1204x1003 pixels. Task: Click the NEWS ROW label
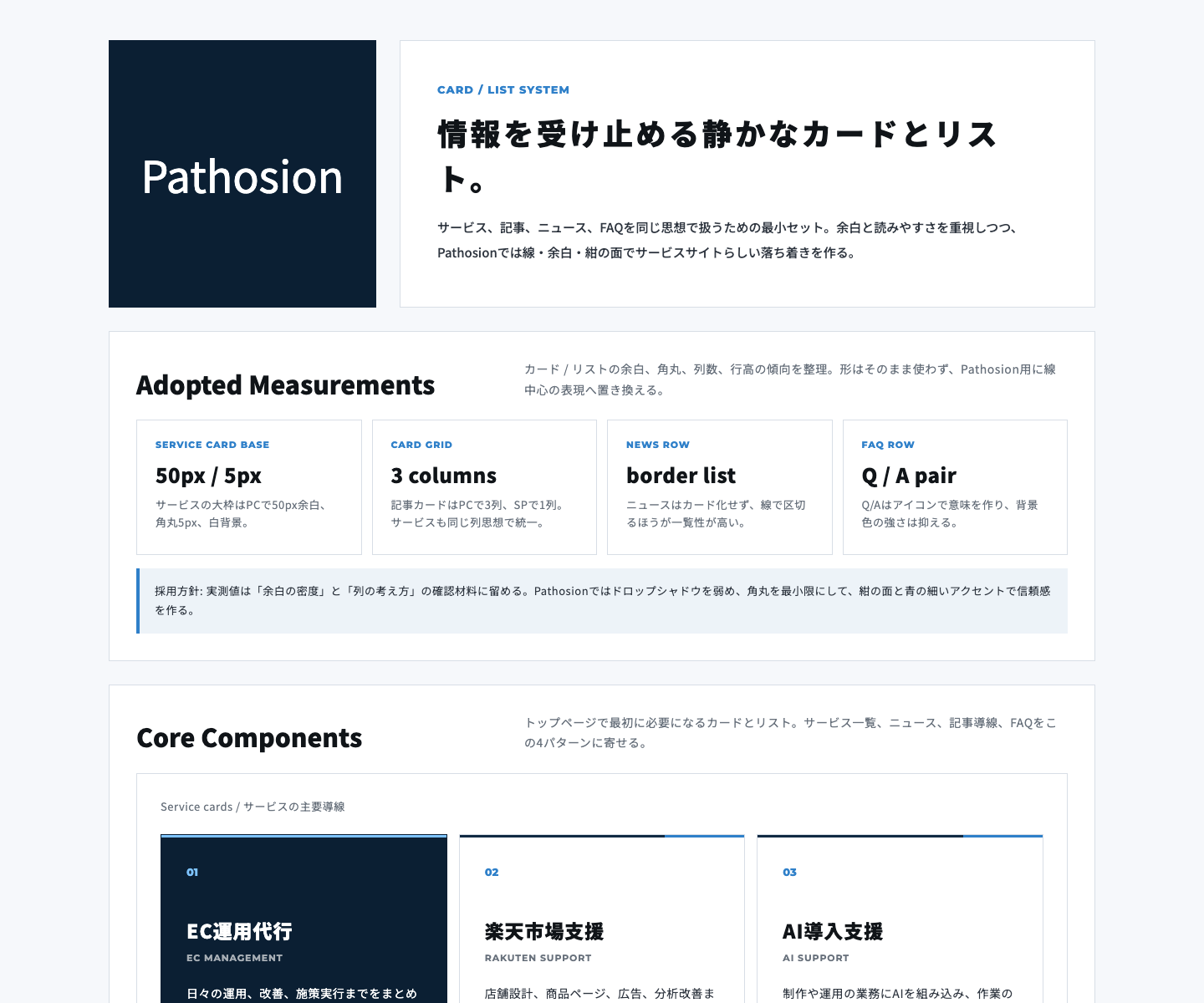(658, 445)
